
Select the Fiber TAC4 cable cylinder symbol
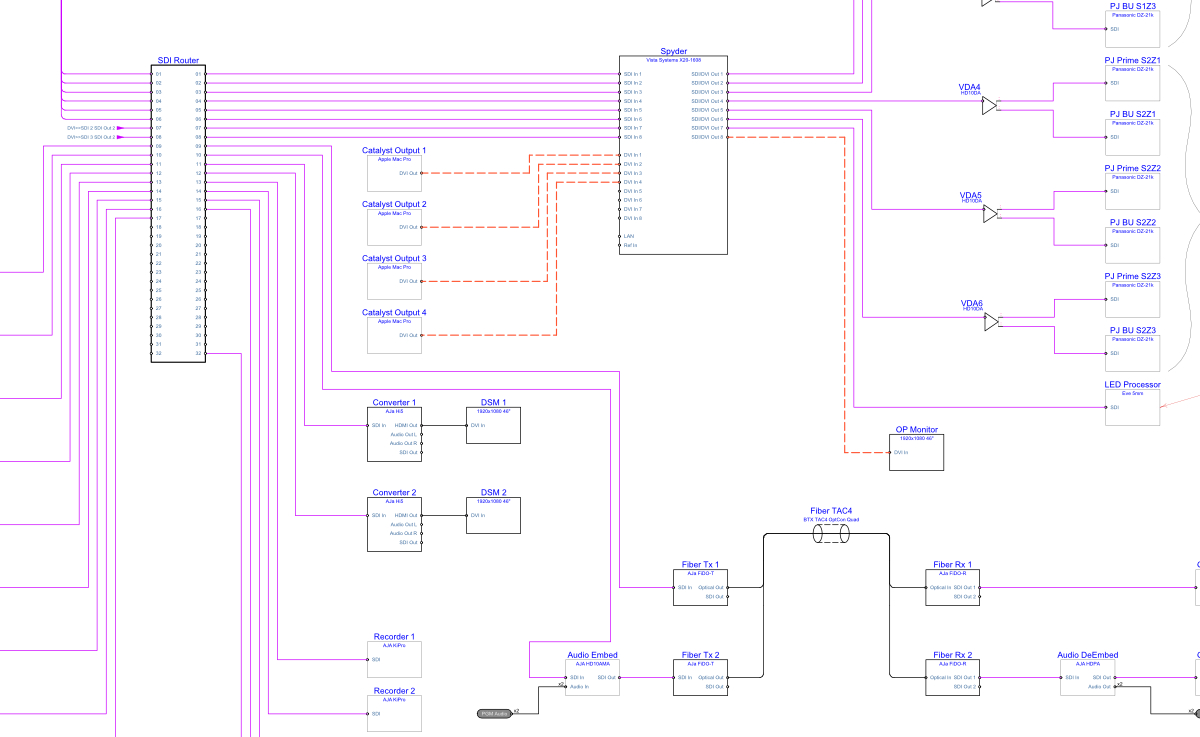(829, 536)
